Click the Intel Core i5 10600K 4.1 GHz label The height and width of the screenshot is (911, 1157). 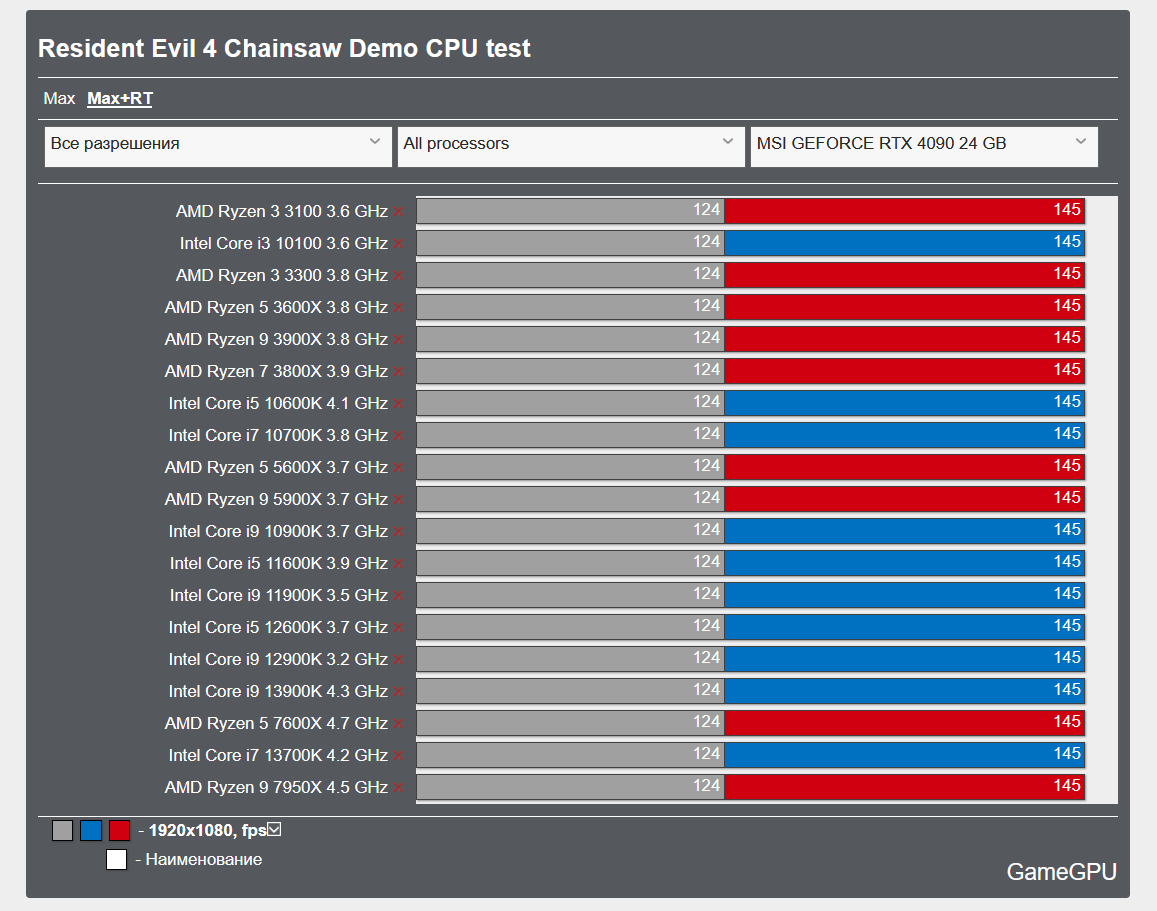277,403
